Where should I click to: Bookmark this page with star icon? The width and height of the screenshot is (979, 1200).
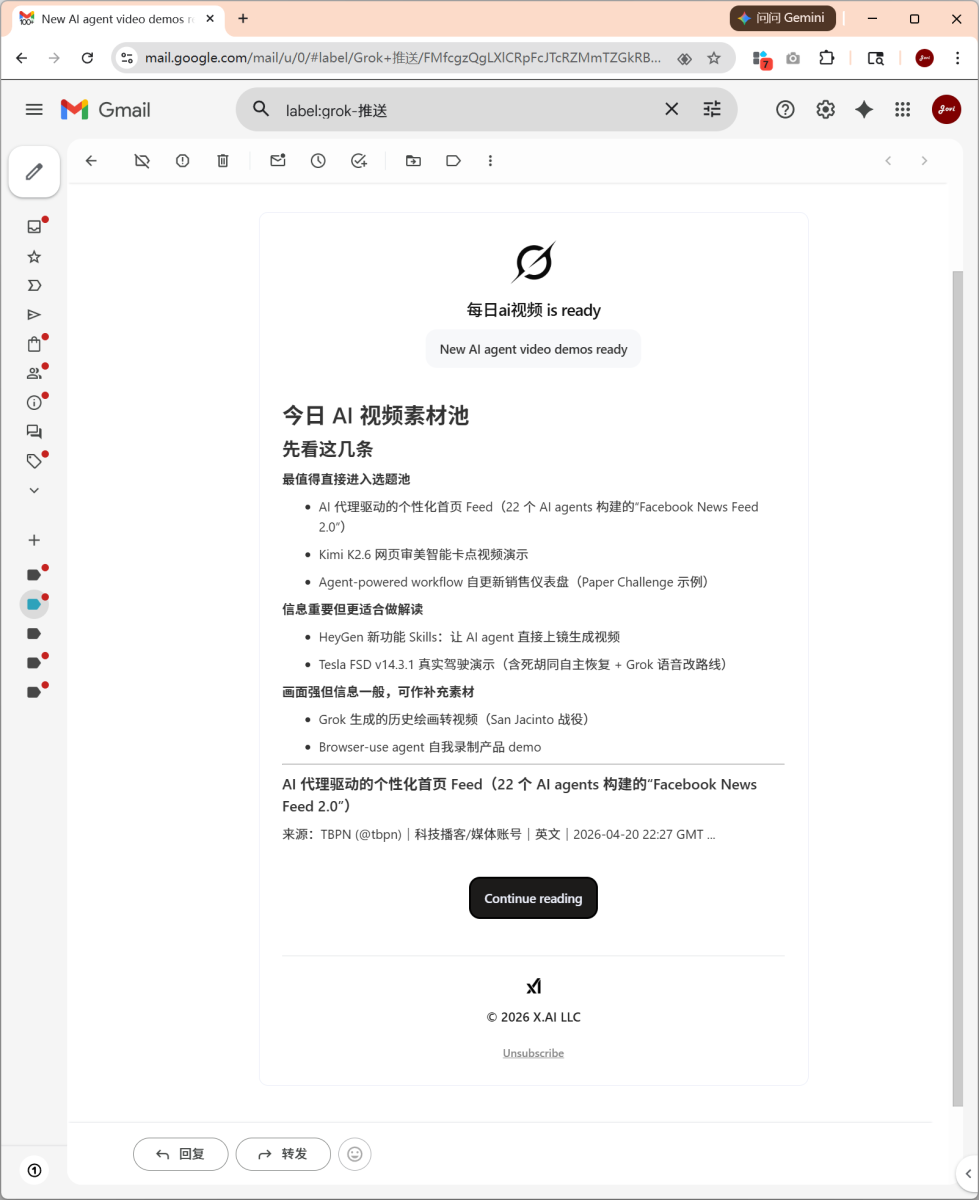pyautogui.click(x=714, y=58)
